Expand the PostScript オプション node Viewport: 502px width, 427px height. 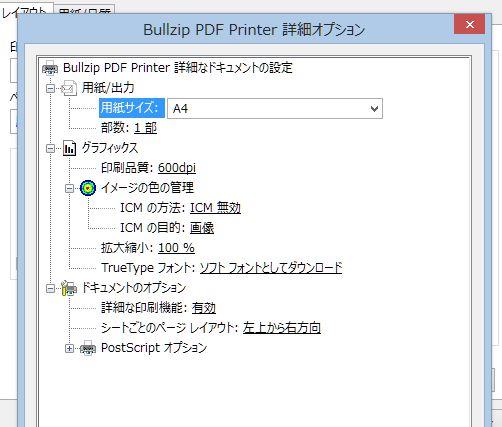click(69, 349)
